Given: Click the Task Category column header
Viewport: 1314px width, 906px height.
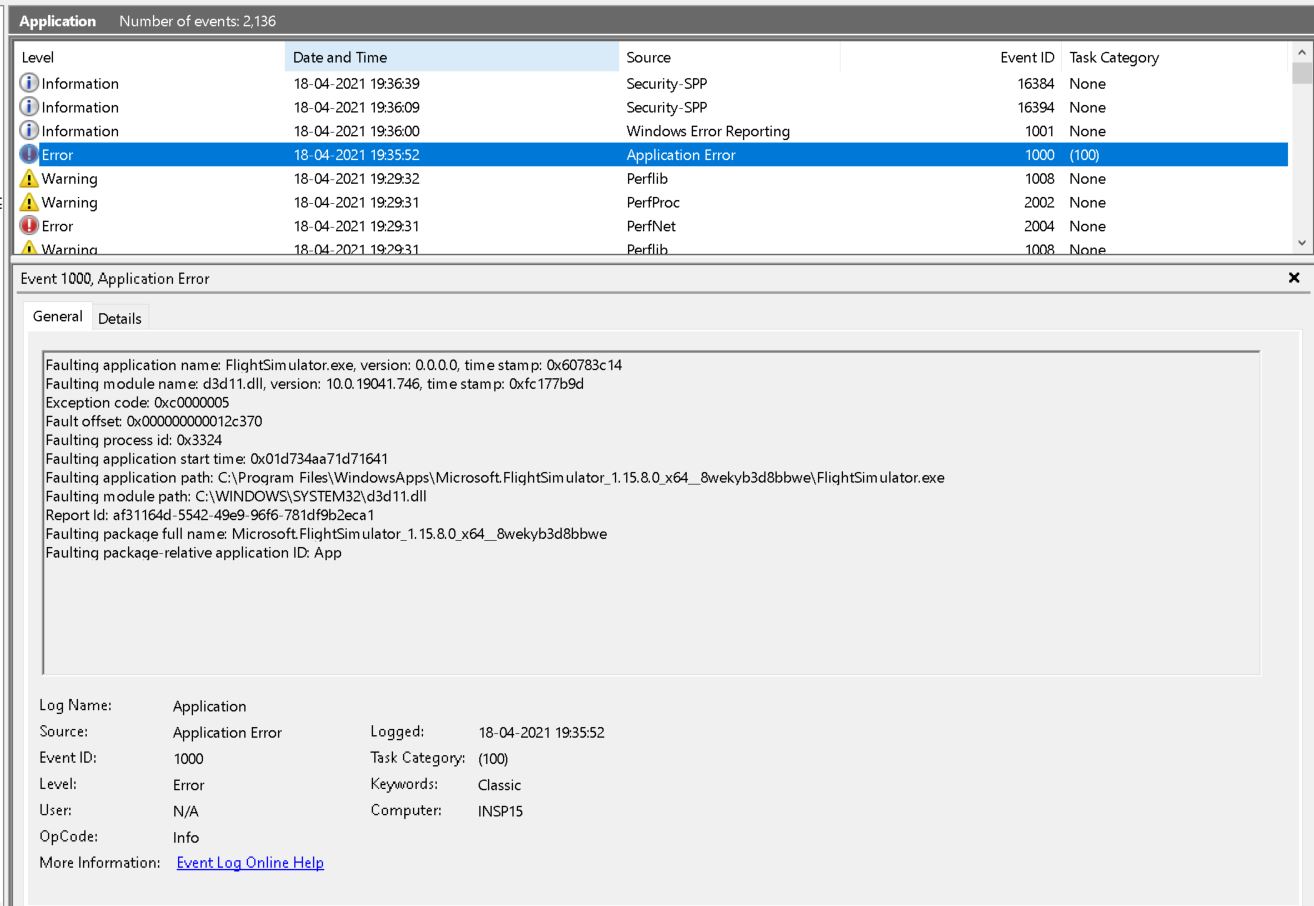Looking at the screenshot, I should coord(1176,58).
